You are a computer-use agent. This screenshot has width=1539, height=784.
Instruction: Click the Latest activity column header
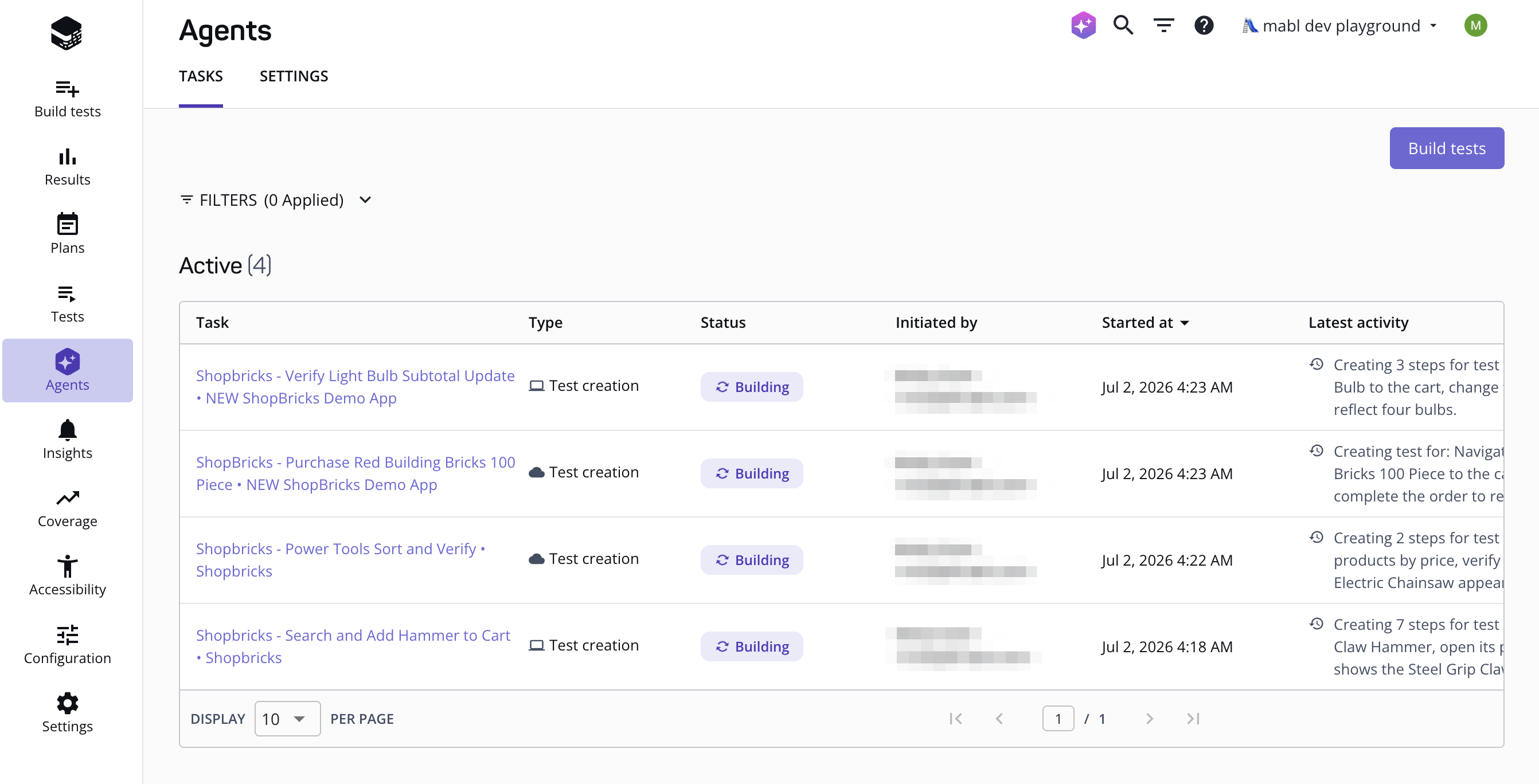1358,323
